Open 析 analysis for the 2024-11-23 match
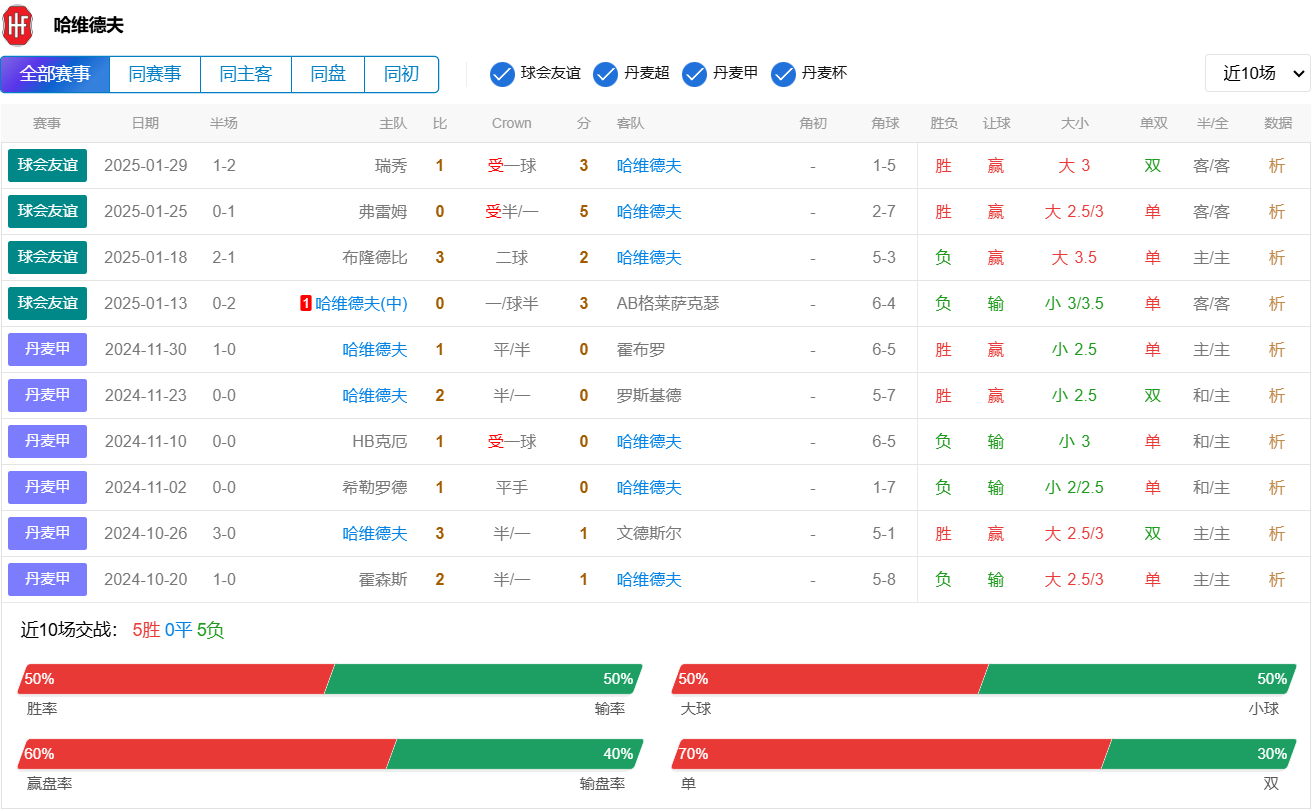1315x811 pixels. [x=1277, y=395]
